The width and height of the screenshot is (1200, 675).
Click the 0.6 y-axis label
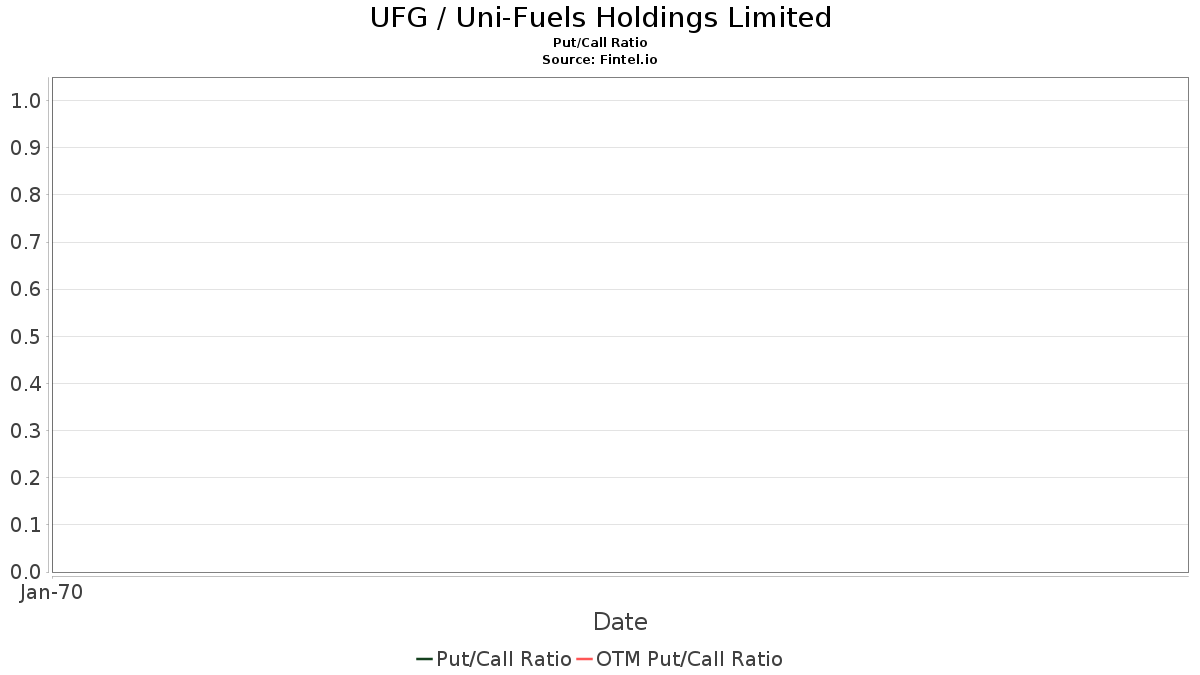click(x=25, y=290)
